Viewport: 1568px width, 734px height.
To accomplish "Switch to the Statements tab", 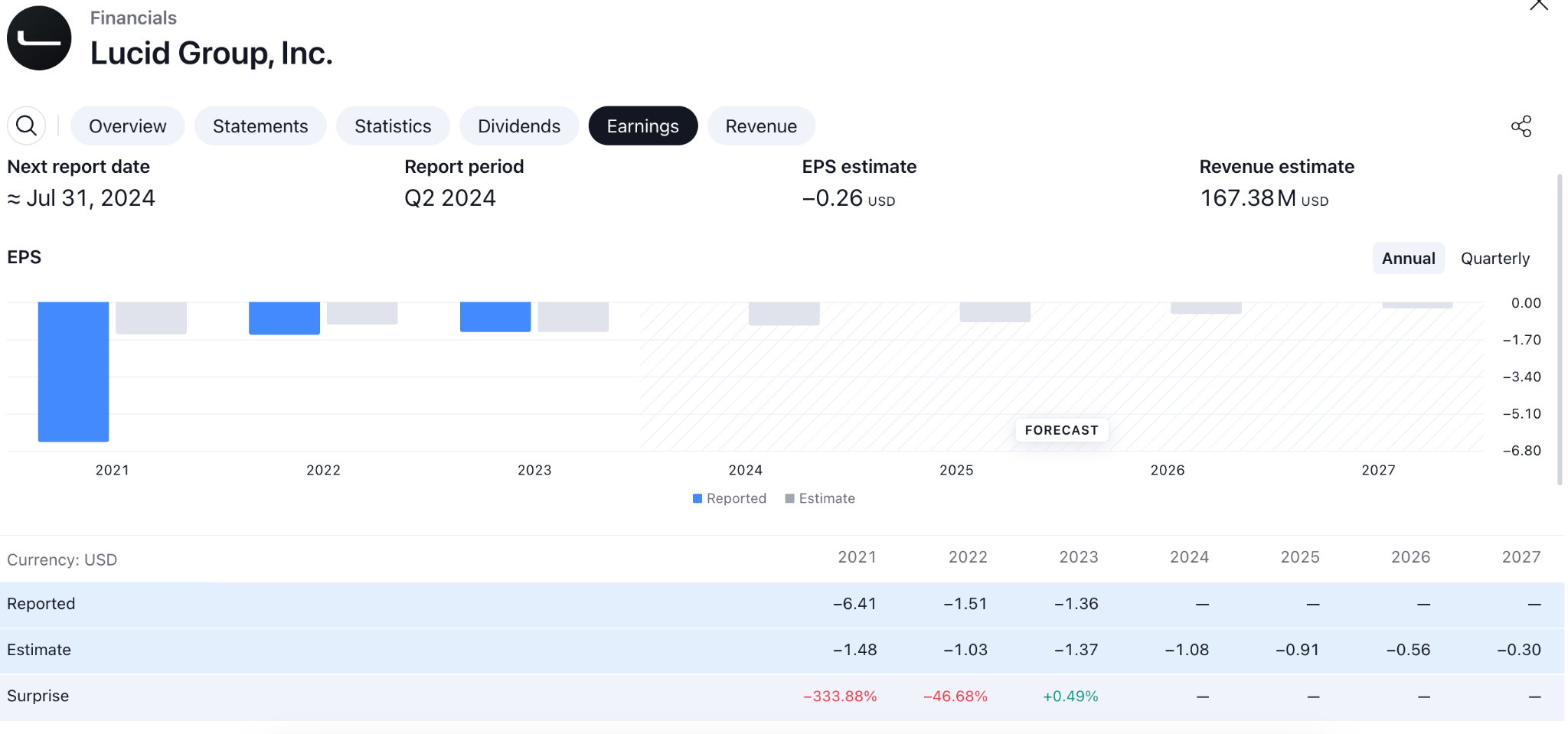I will (x=260, y=126).
